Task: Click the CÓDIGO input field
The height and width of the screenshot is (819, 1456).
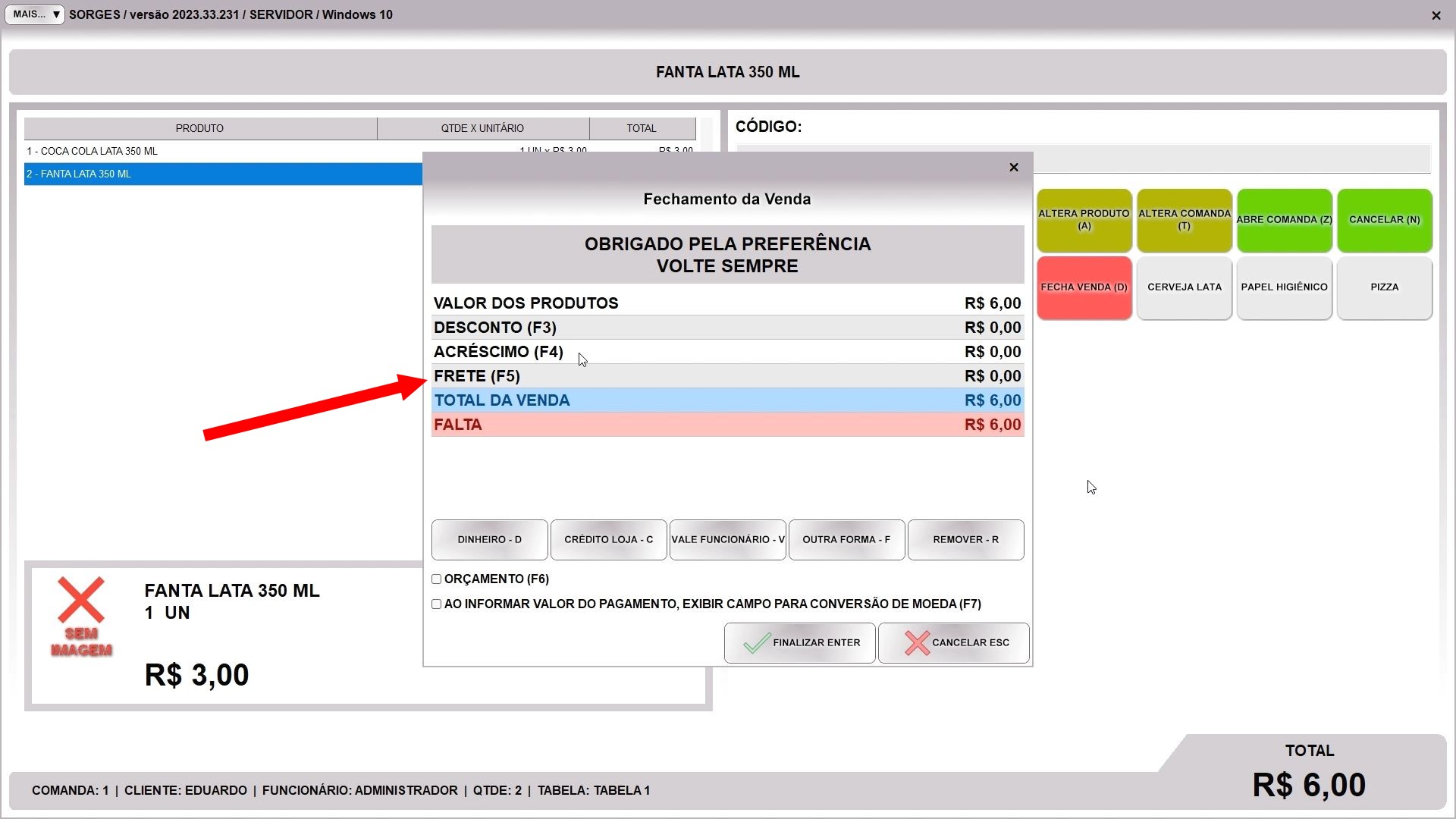Action: click(1232, 159)
